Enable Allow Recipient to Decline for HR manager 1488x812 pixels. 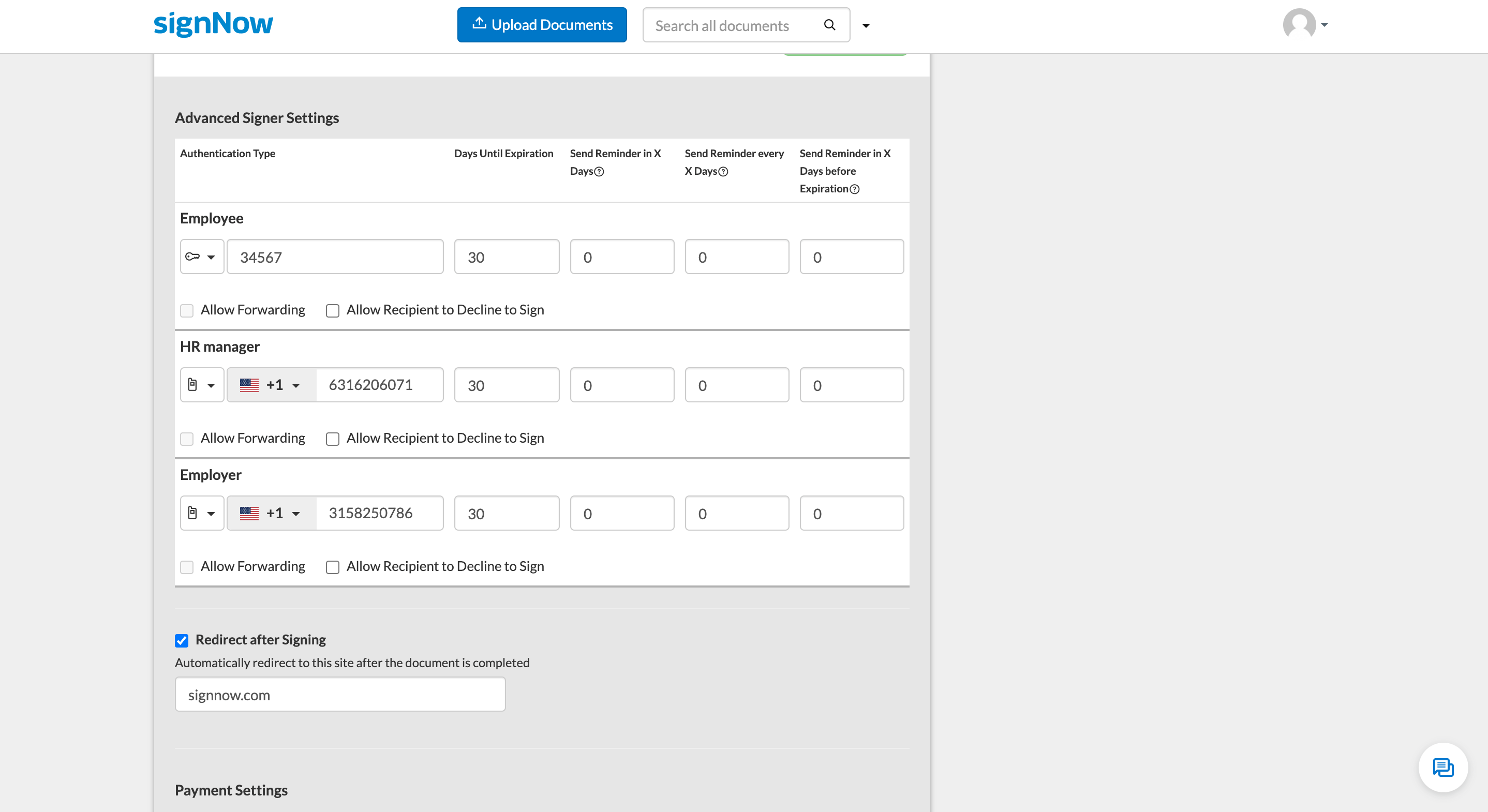pyautogui.click(x=332, y=438)
